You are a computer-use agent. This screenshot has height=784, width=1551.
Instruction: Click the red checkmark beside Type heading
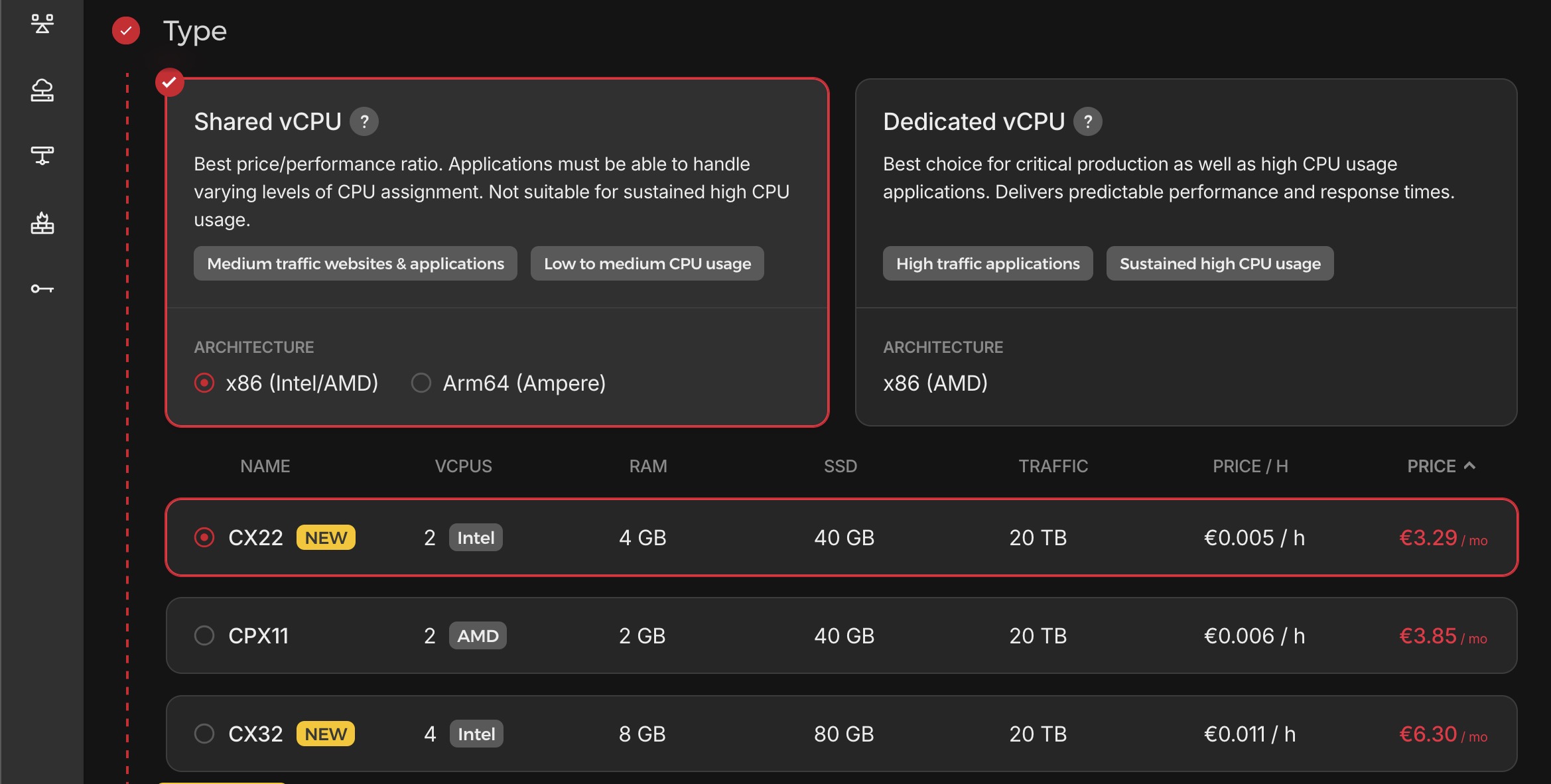click(125, 31)
